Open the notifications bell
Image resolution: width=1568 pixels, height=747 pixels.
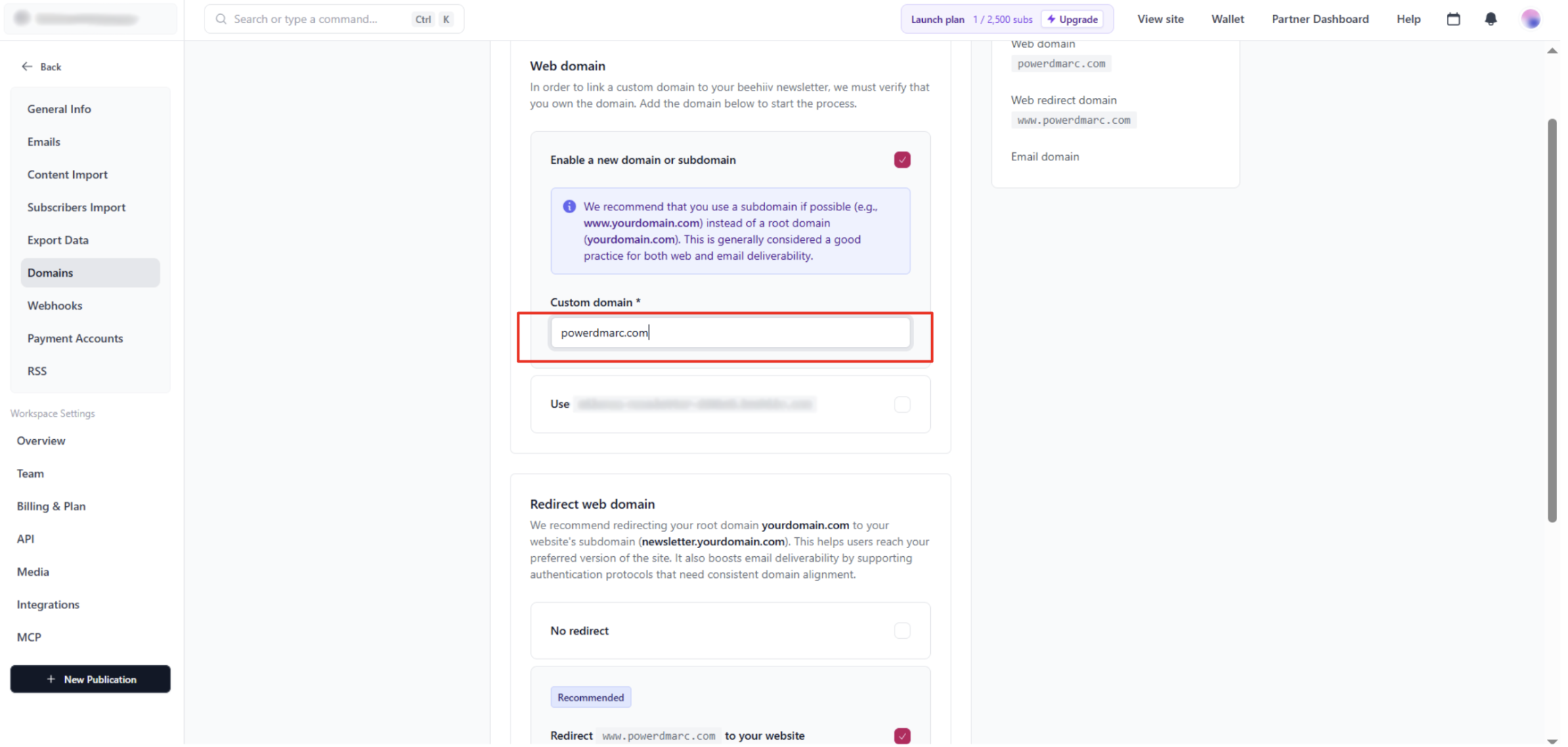1490,19
